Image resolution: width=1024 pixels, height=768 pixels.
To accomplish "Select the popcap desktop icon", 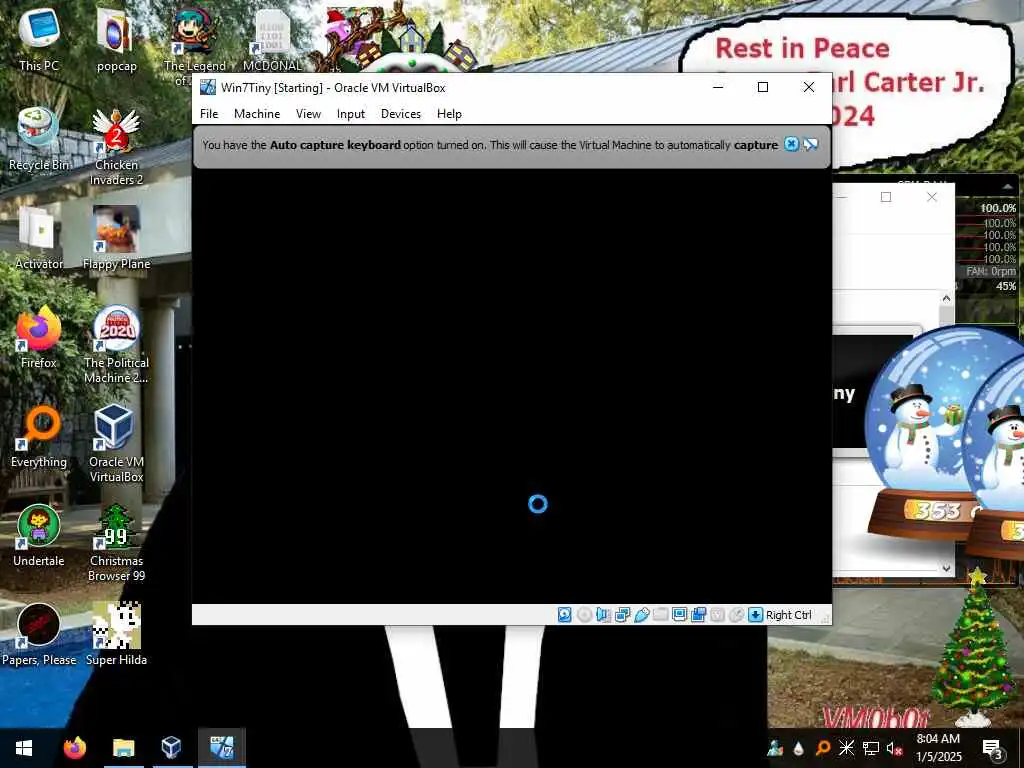I will [116, 39].
